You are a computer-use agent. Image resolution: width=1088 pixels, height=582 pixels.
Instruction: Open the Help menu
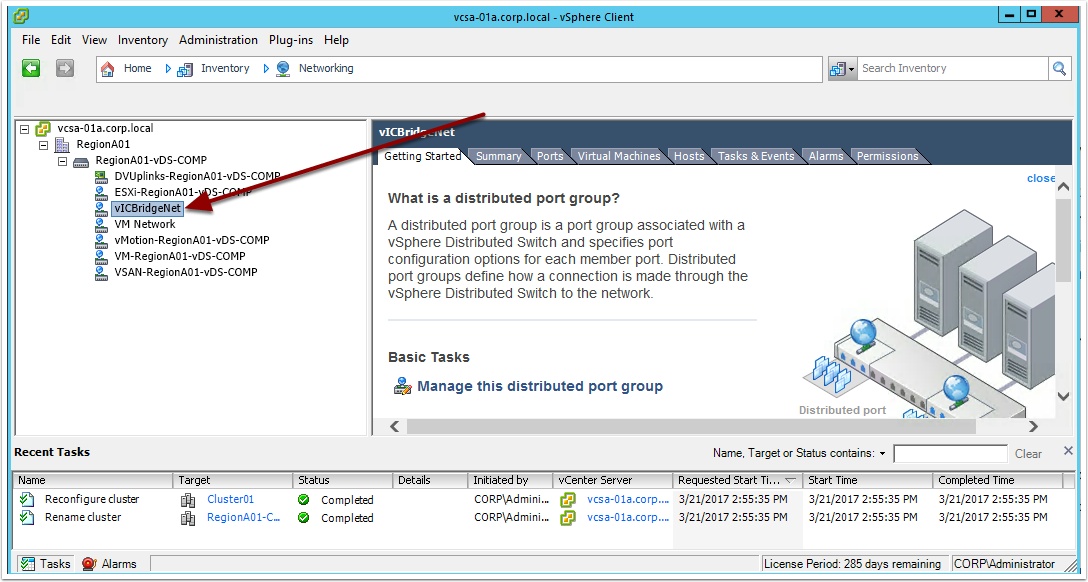(337, 40)
